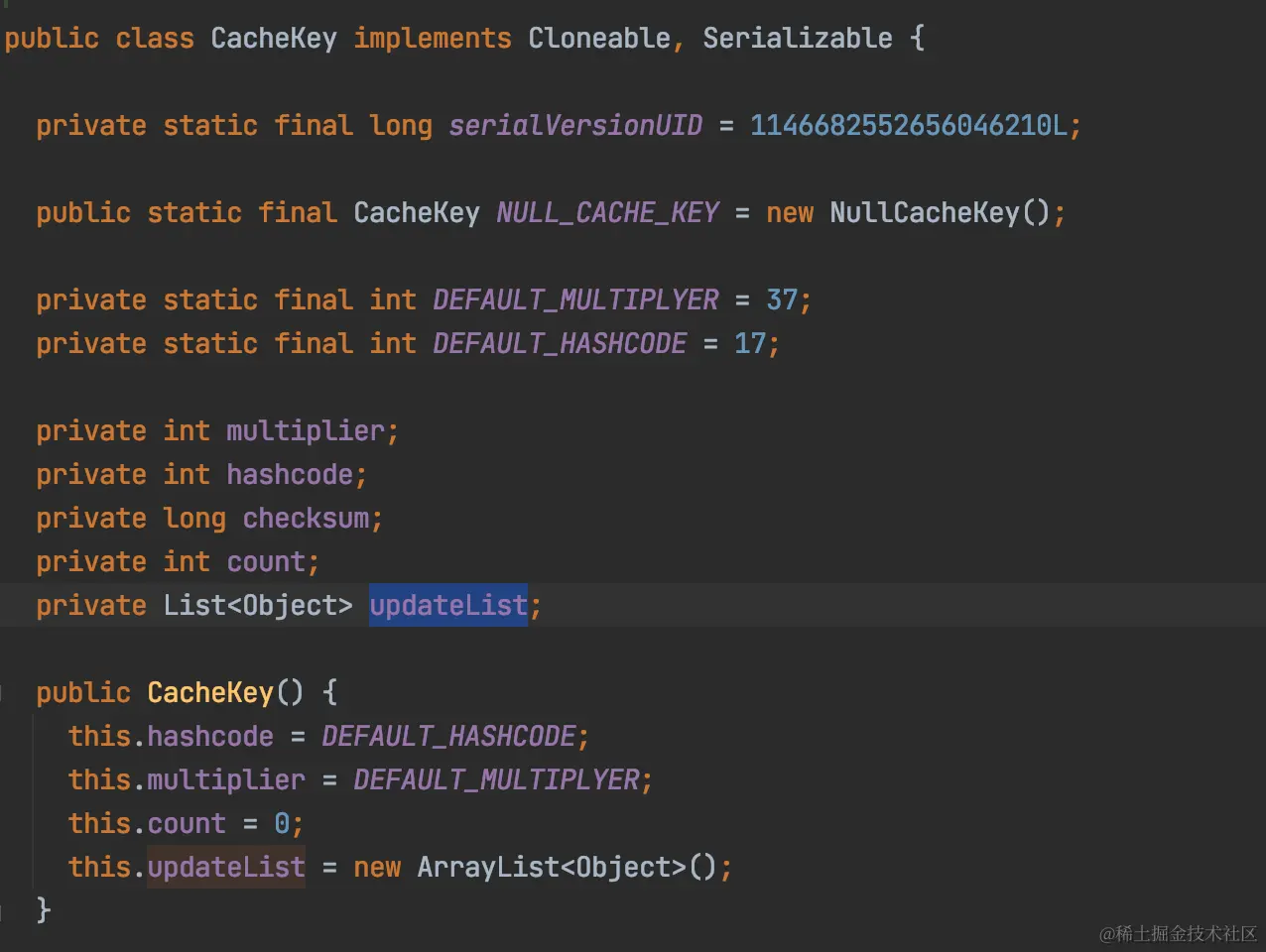Click the value 0 assigned to count
The image size is (1266, 952).
tap(282, 824)
